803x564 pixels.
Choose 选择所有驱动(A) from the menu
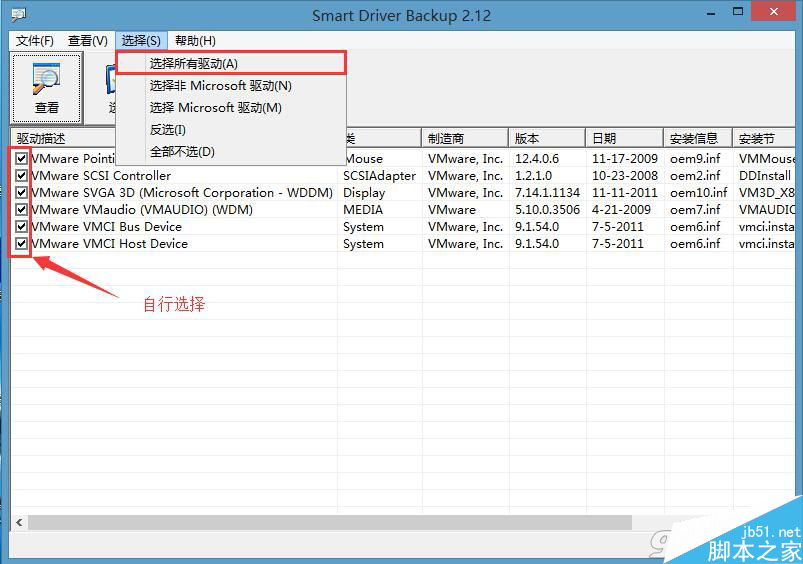(x=194, y=63)
